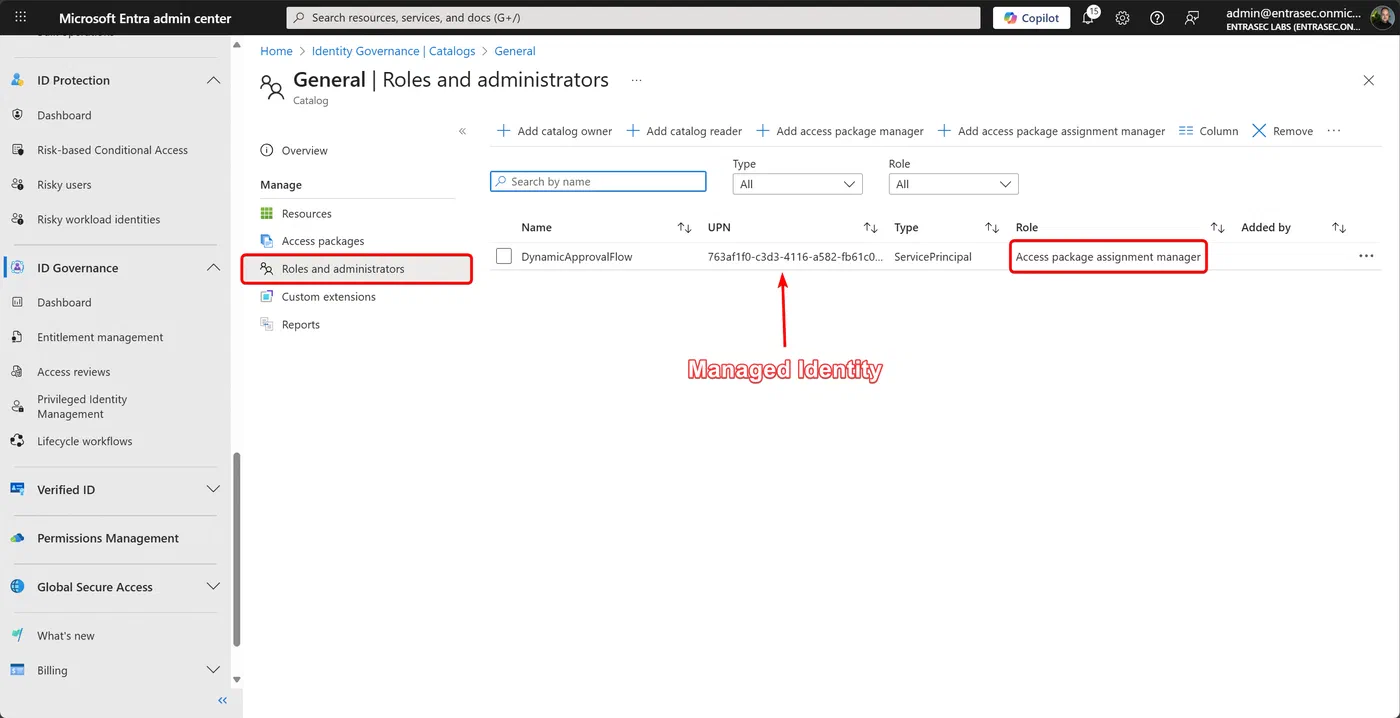Screen dimensions: 1400x718
Task: Open ID Protection Dashboard
Action: click(x=64, y=115)
